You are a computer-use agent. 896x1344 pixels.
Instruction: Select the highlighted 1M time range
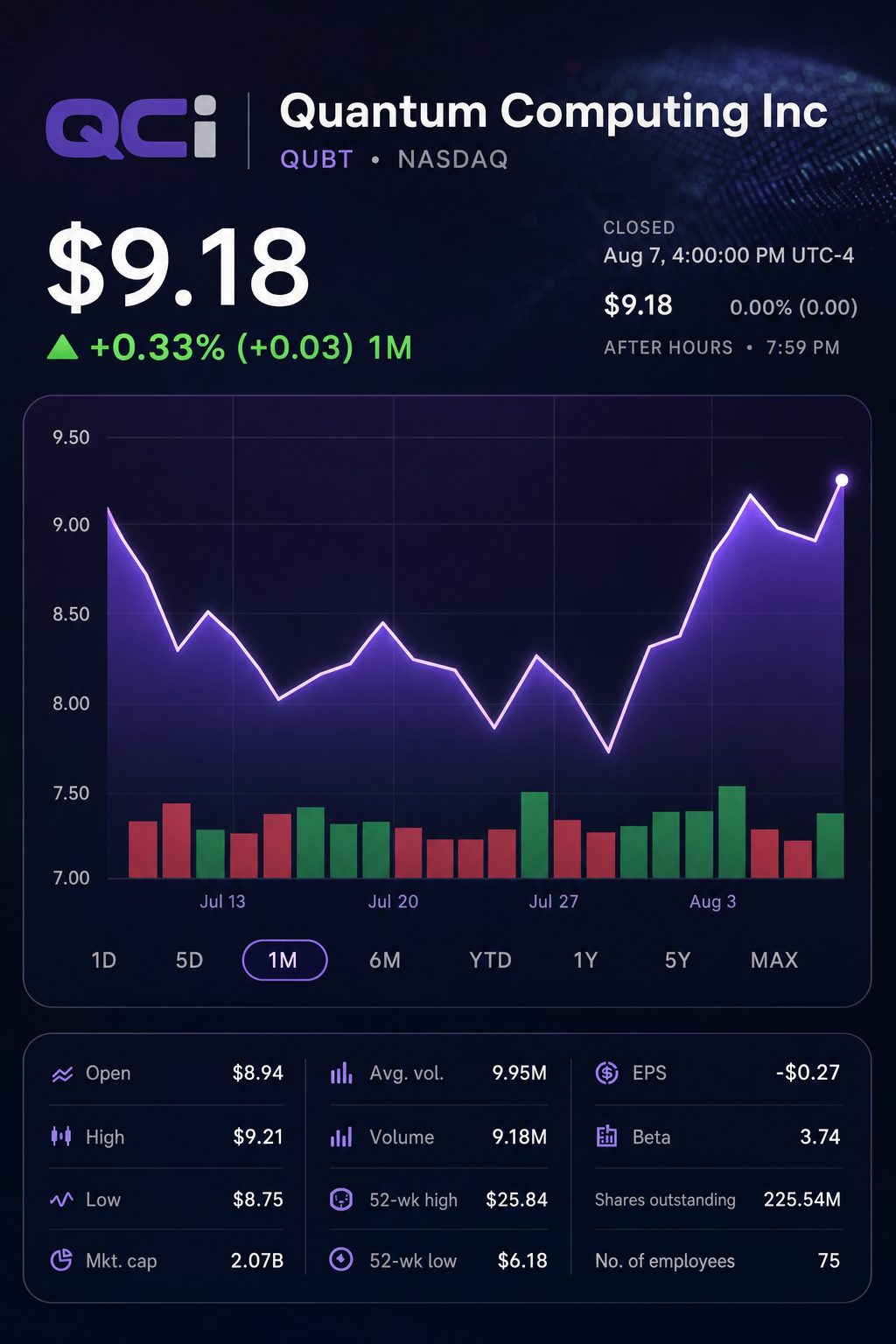click(284, 960)
